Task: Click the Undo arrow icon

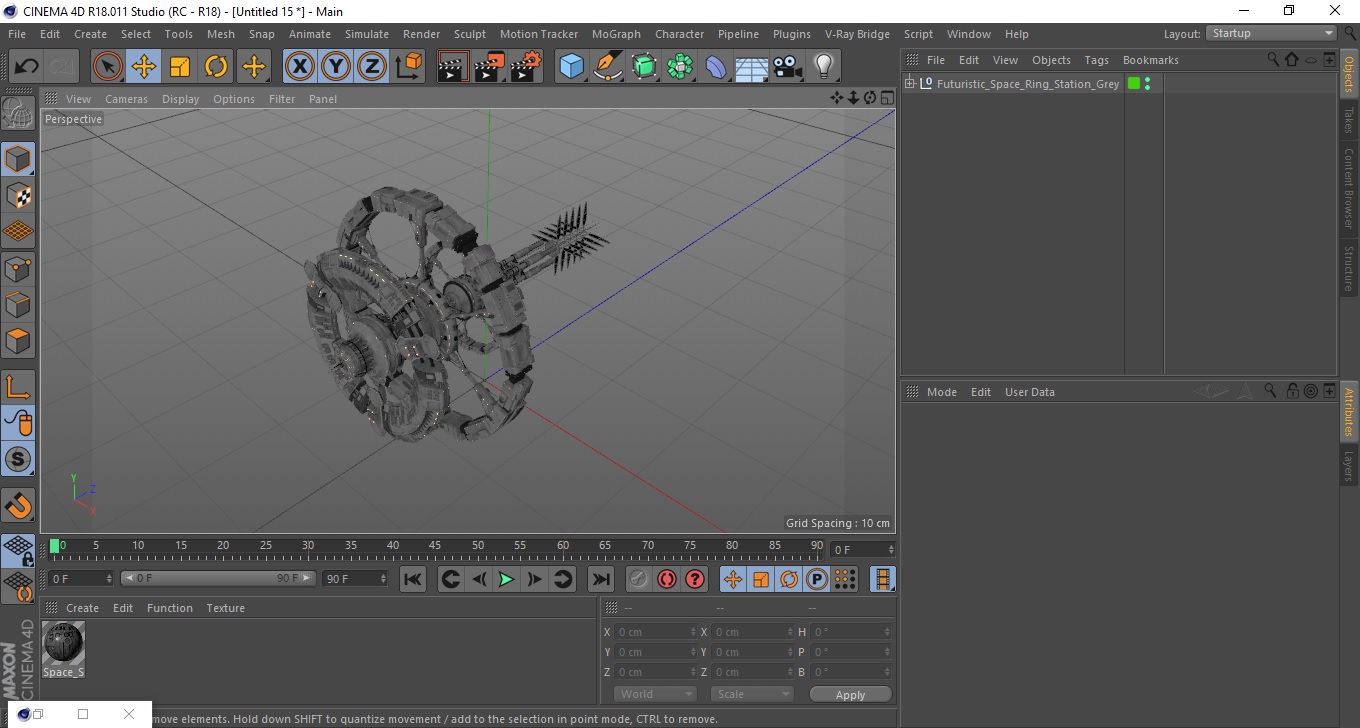Action: [26, 67]
